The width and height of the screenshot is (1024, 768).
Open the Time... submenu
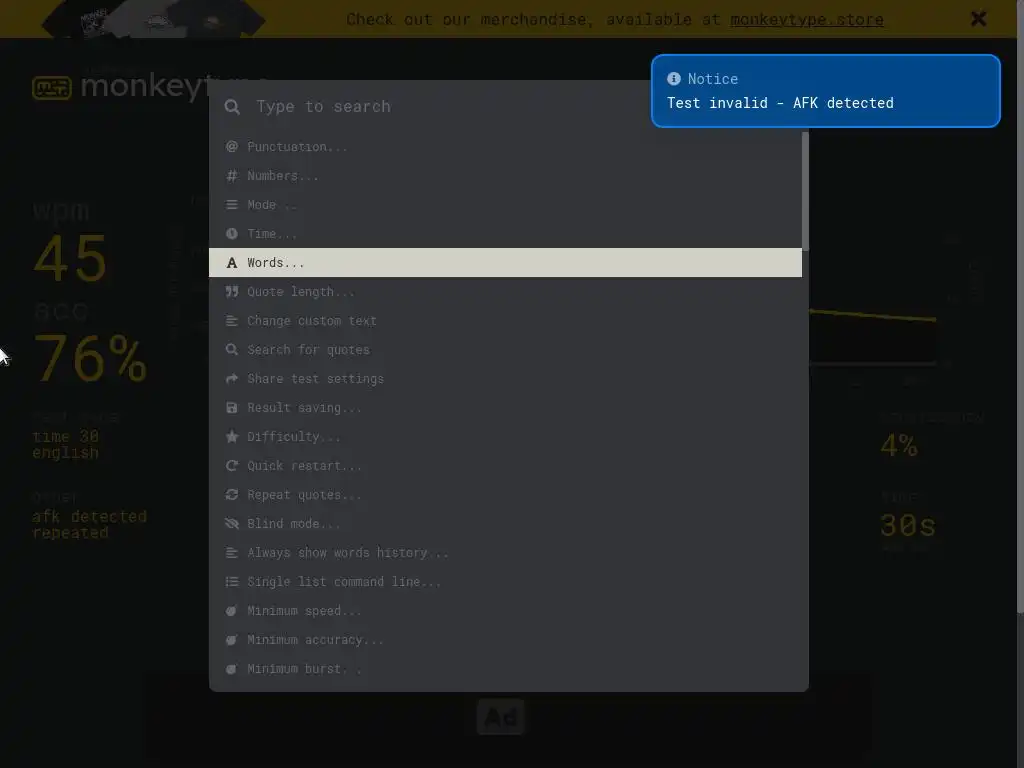coord(505,233)
